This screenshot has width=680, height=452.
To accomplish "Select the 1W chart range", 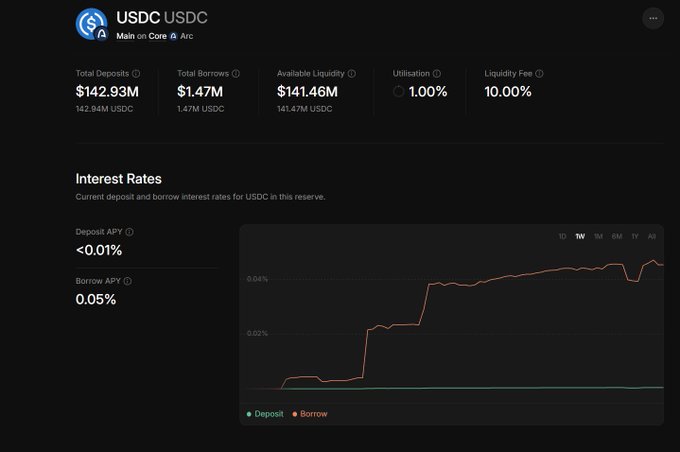I will coord(580,236).
